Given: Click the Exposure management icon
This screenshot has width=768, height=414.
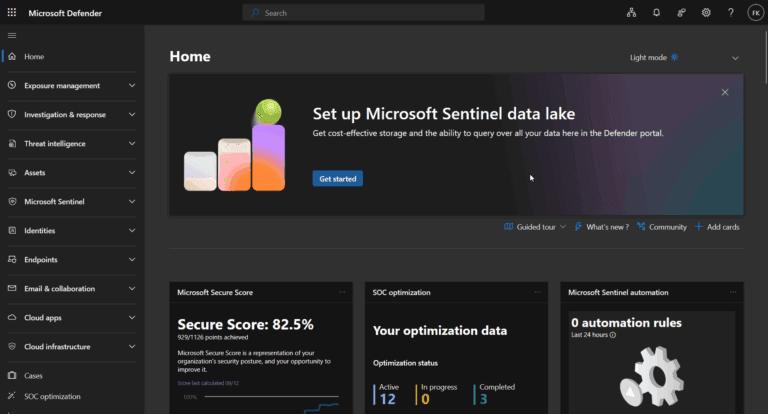Looking at the screenshot, I should click(x=12, y=85).
